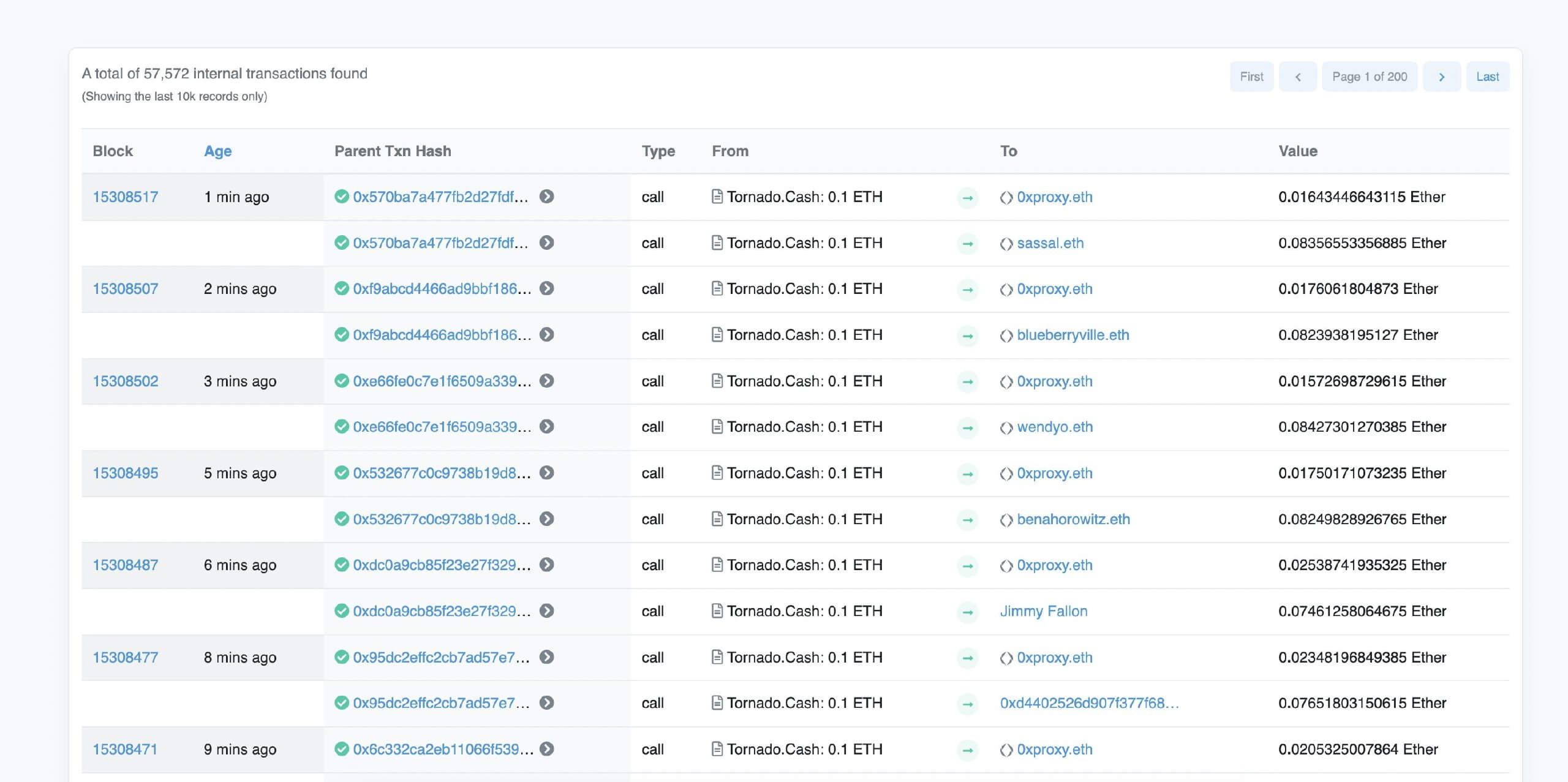Click contract icon beside wendyo.eth

(1006, 427)
